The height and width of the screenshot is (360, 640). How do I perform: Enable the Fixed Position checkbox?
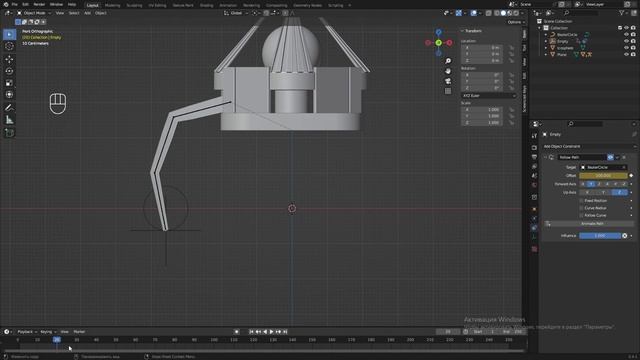(582, 201)
